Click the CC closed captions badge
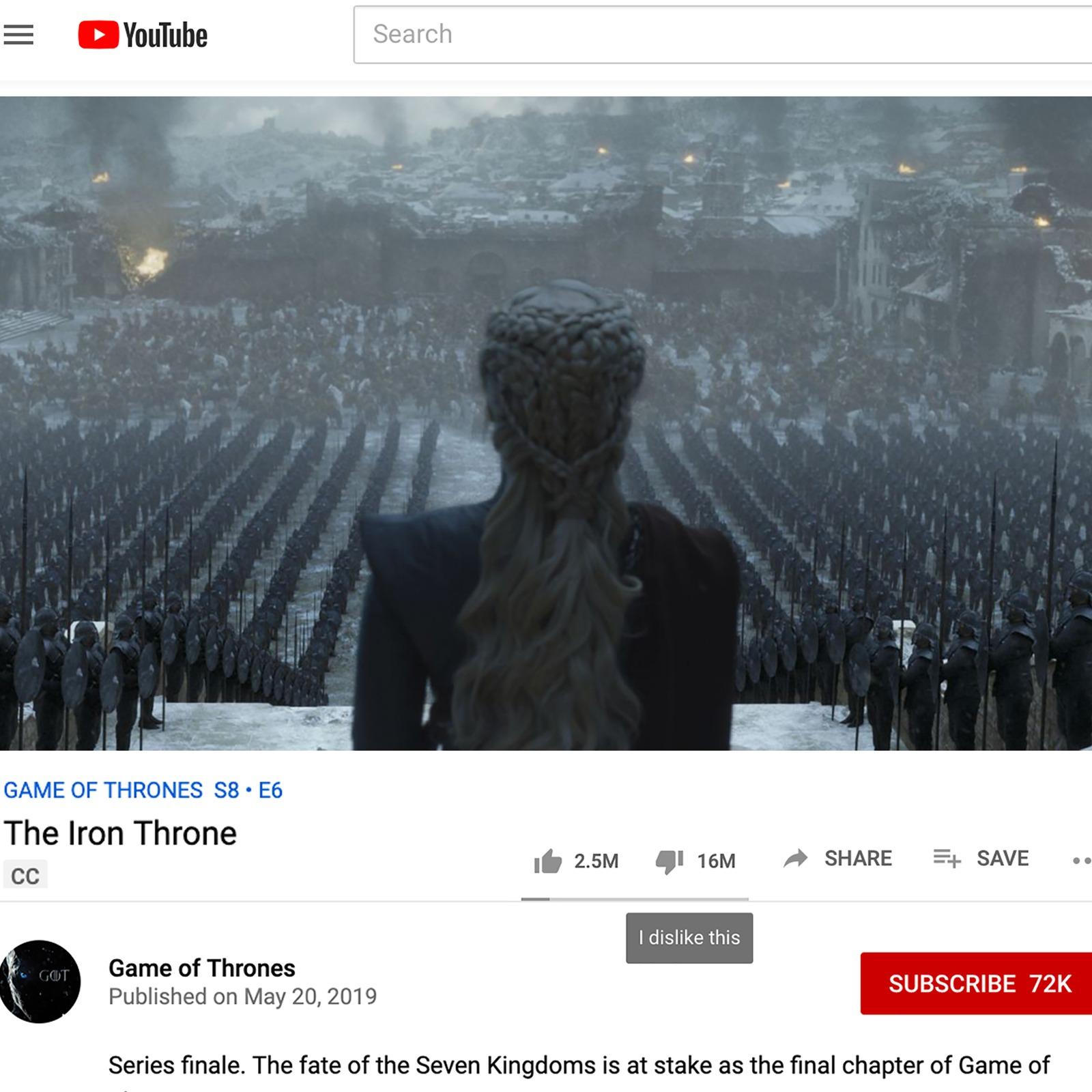The width and height of the screenshot is (1092, 1092). [25, 876]
